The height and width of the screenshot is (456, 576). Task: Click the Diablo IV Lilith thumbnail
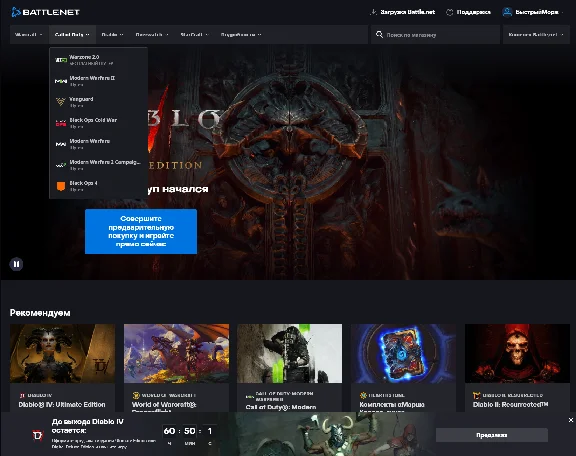coord(62,353)
